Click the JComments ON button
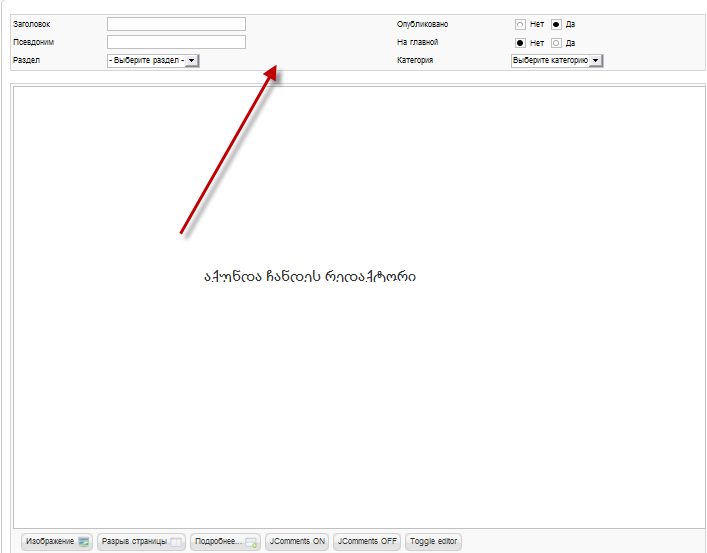Screen dimensions: 707x553 coord(297,541)
